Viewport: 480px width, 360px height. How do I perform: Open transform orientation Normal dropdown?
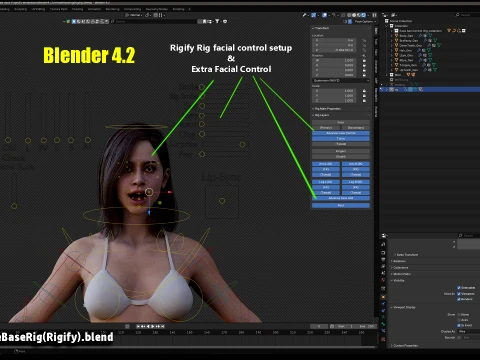tap(135, 15)
